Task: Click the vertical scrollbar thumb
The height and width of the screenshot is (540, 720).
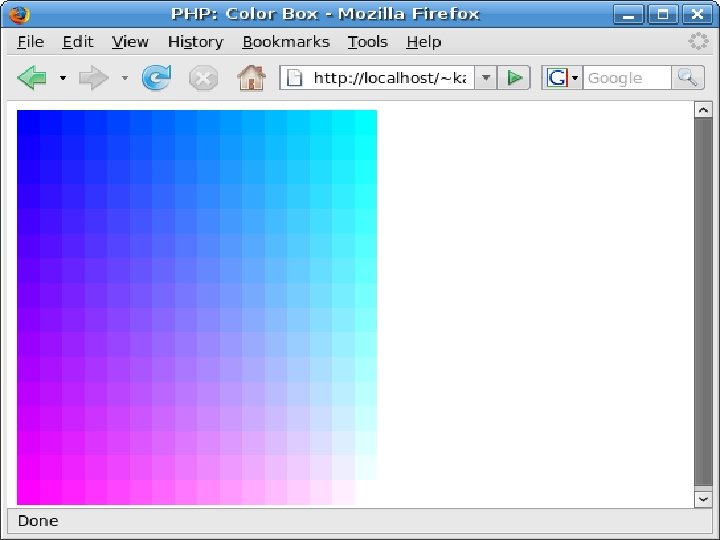Action: (x=703, y=302)
